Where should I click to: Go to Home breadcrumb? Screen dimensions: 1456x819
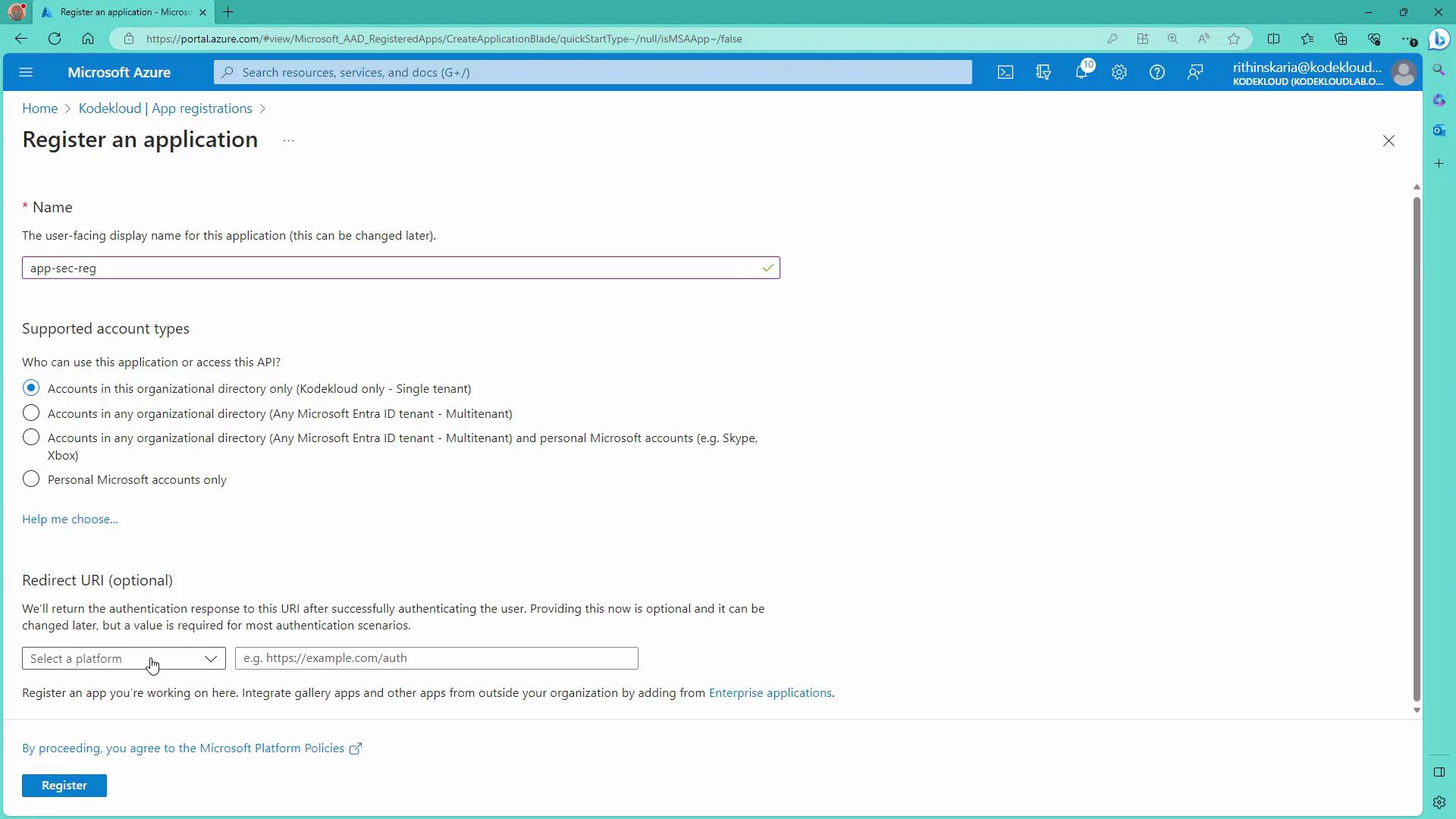(39, 108)
